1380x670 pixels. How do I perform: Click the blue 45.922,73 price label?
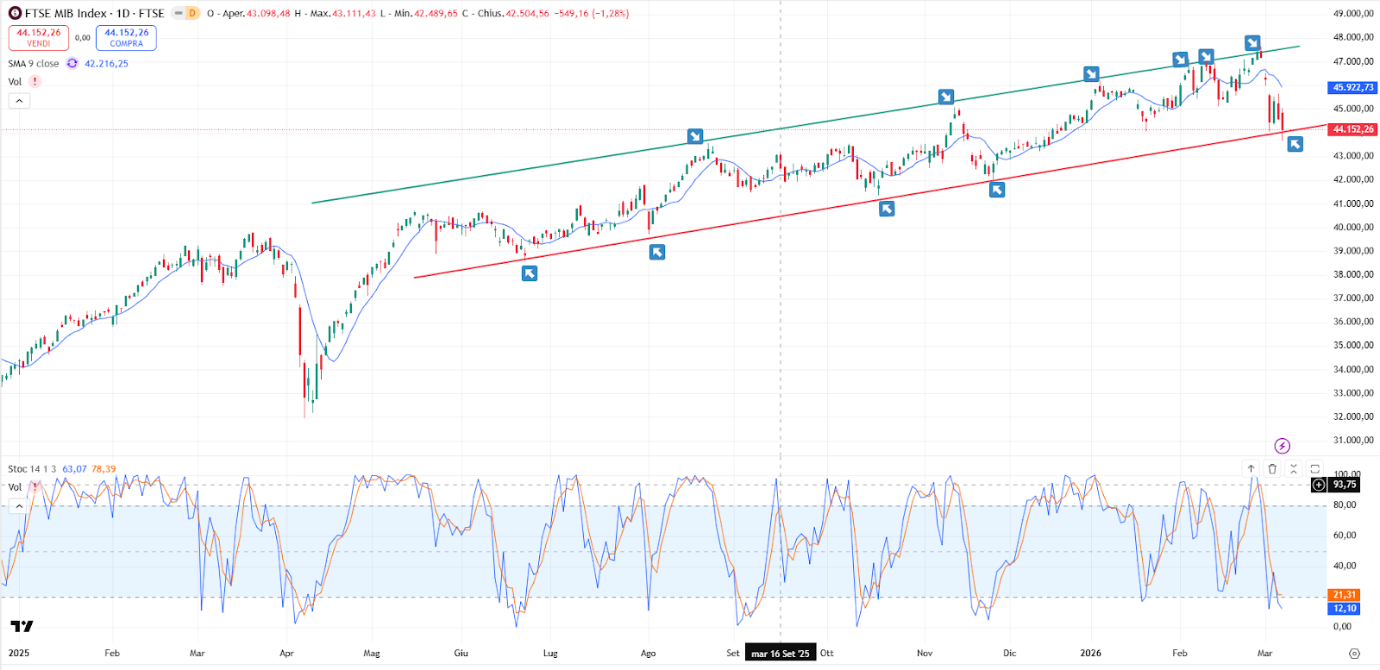(1350, 88)
